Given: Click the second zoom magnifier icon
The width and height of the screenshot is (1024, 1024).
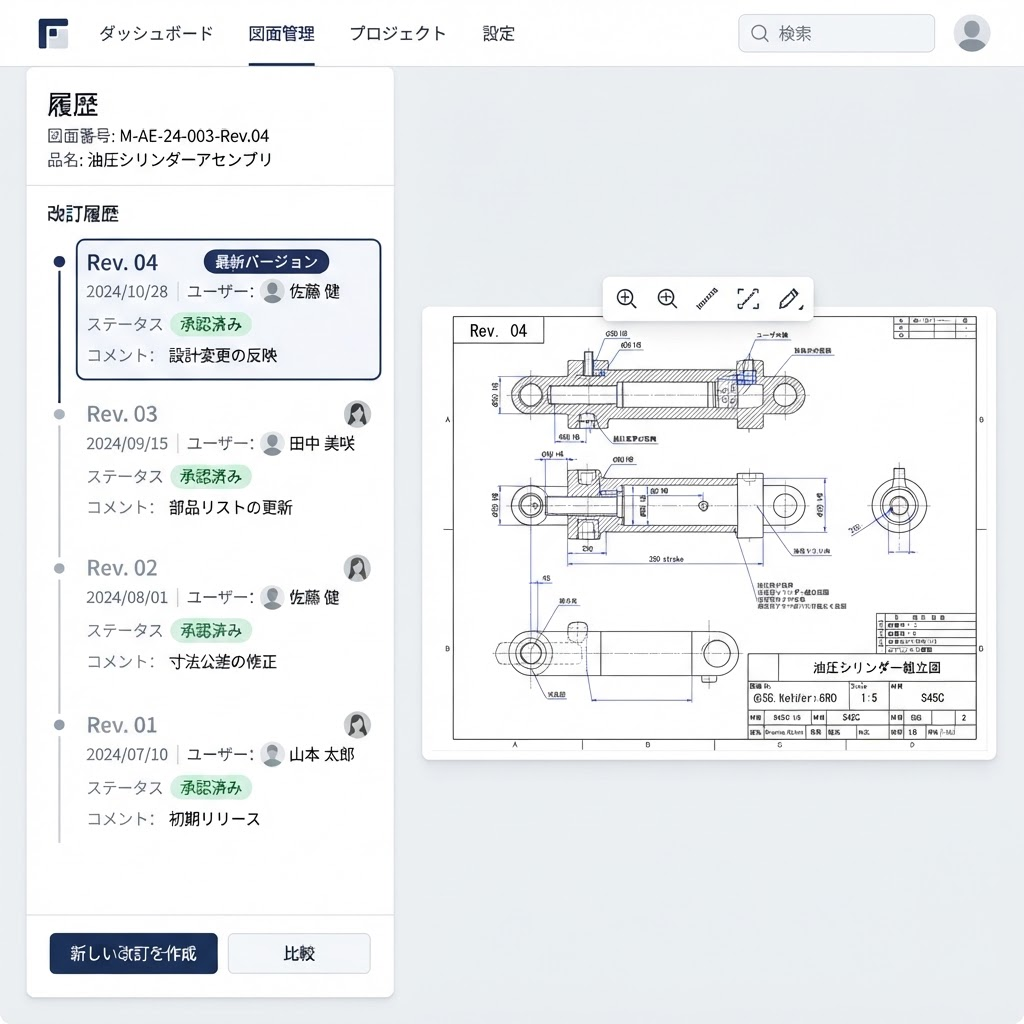Looking at the screenshot, I should pos(667,298).
